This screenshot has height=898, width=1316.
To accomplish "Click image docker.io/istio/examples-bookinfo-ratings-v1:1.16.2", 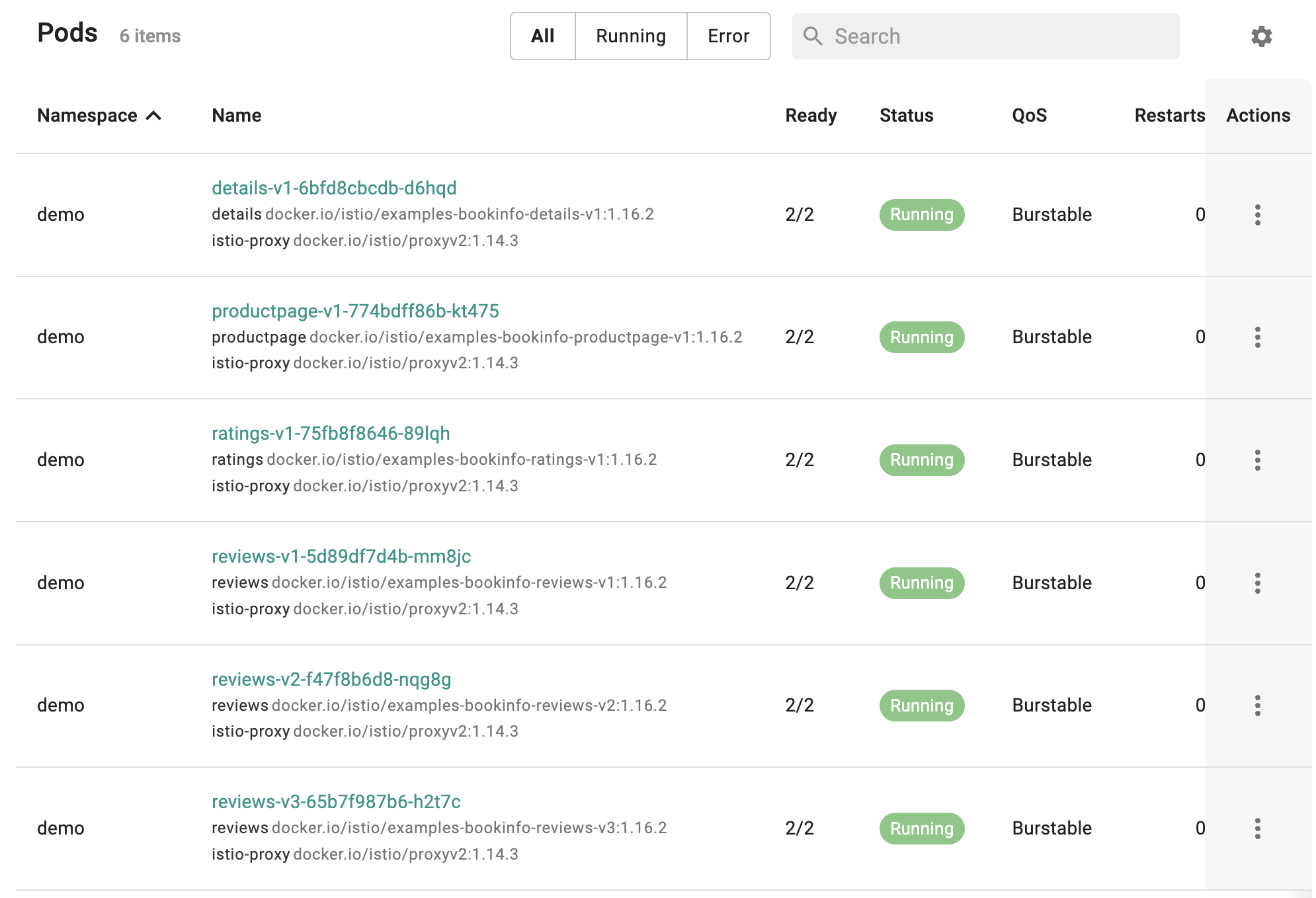I will click(462, 460).
